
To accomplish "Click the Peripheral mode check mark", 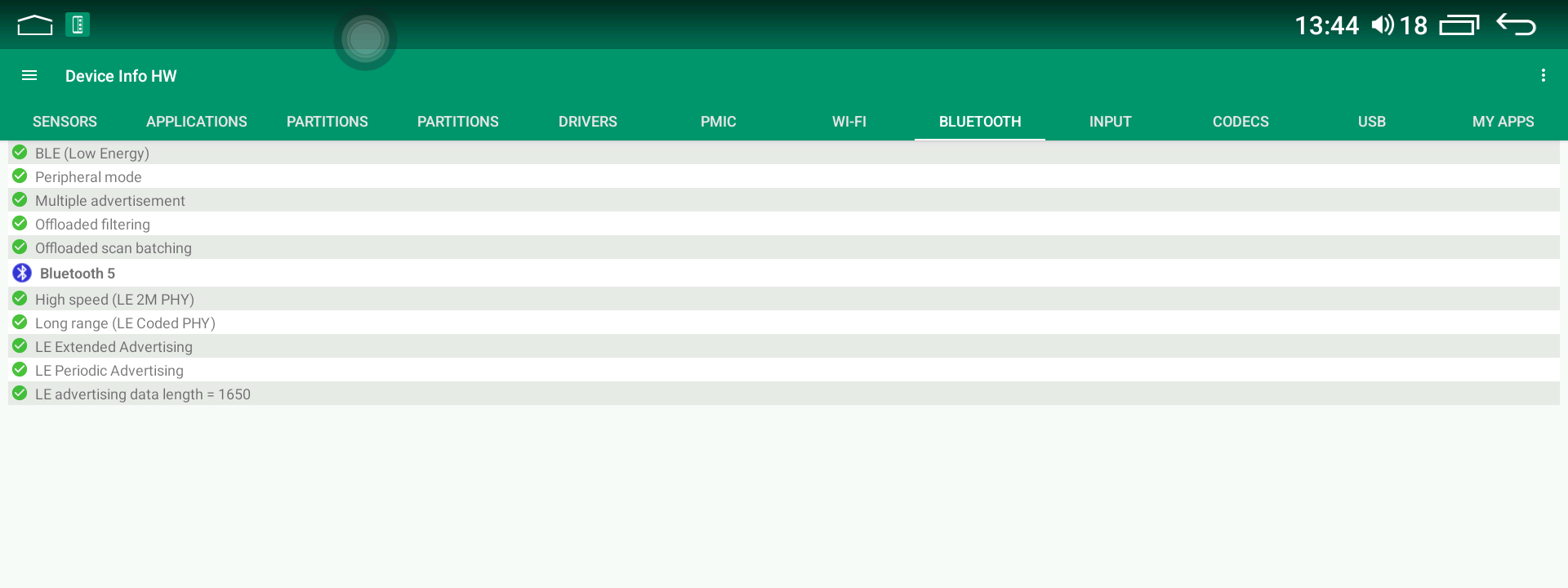I will coord(20,176).
